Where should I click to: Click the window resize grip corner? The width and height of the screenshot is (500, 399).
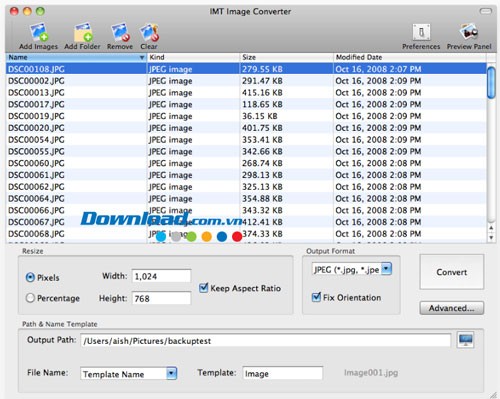point(493,395)
